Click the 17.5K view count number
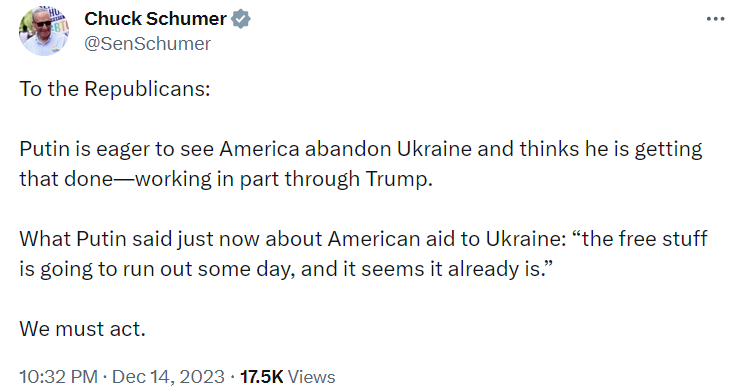This screenshot has width=732, height=392. 261,377
